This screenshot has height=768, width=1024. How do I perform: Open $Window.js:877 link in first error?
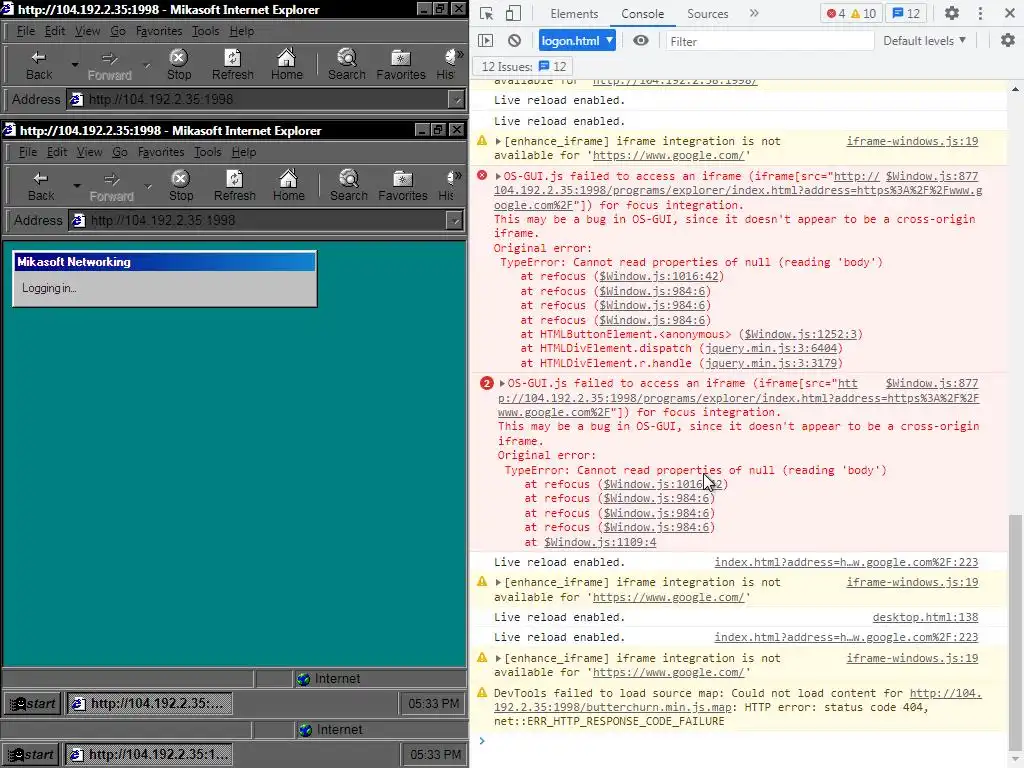pos(932,176)
